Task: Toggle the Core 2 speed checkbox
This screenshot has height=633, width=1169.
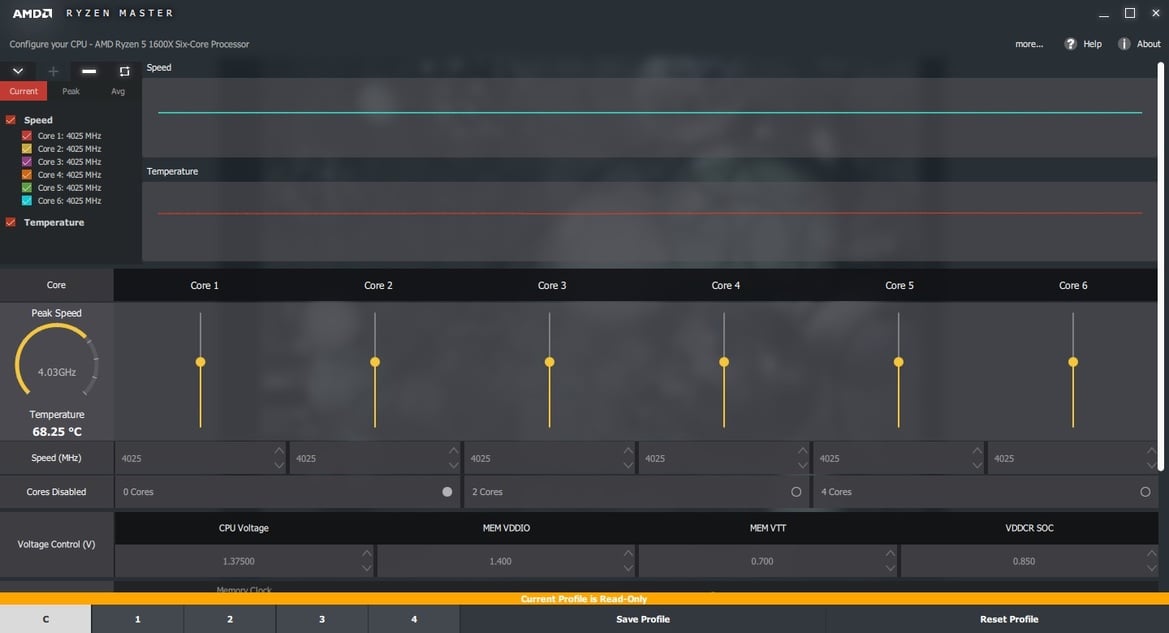Action: pyautogui.click(x=27, y=148)
